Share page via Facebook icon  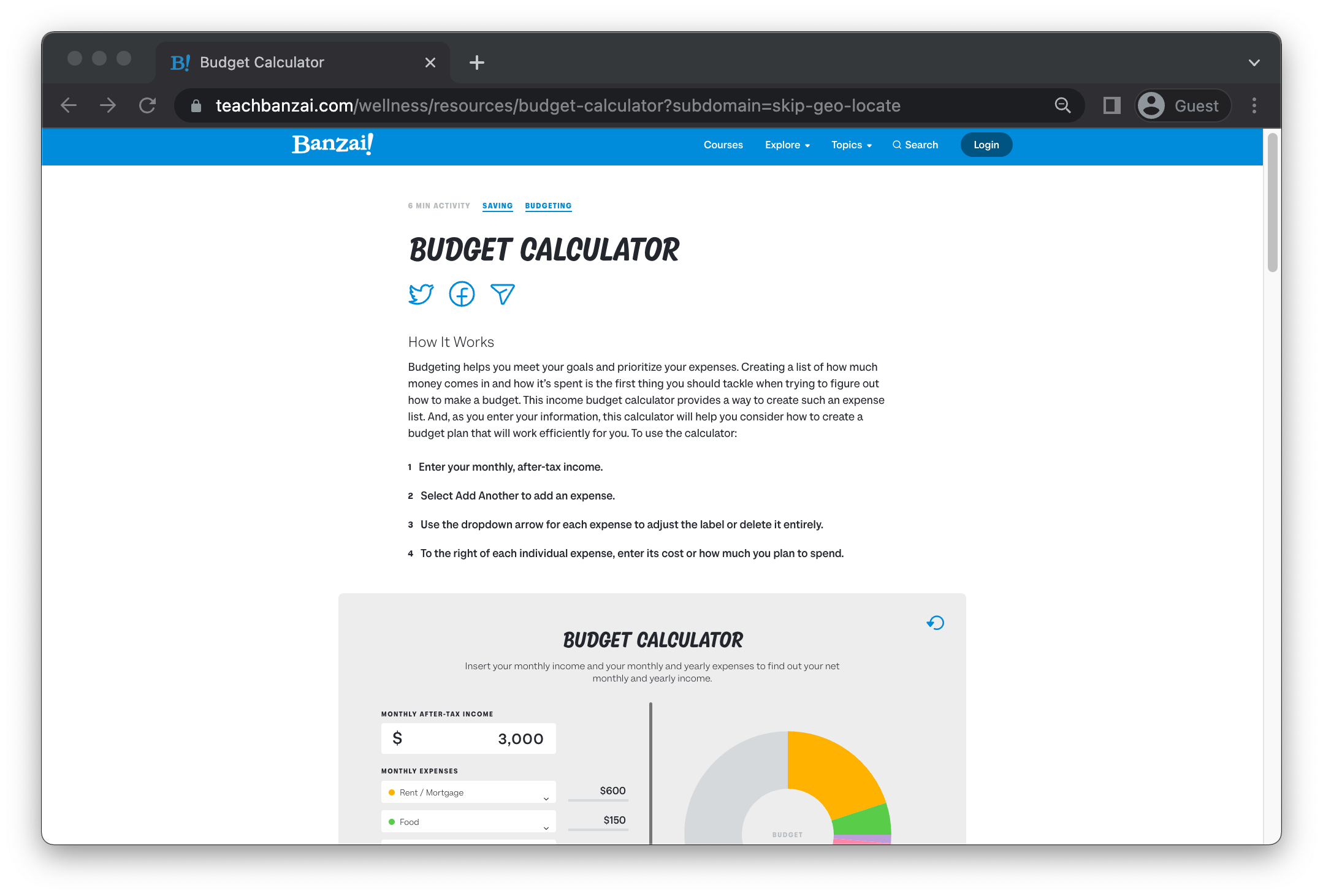[x=462, y=294]
